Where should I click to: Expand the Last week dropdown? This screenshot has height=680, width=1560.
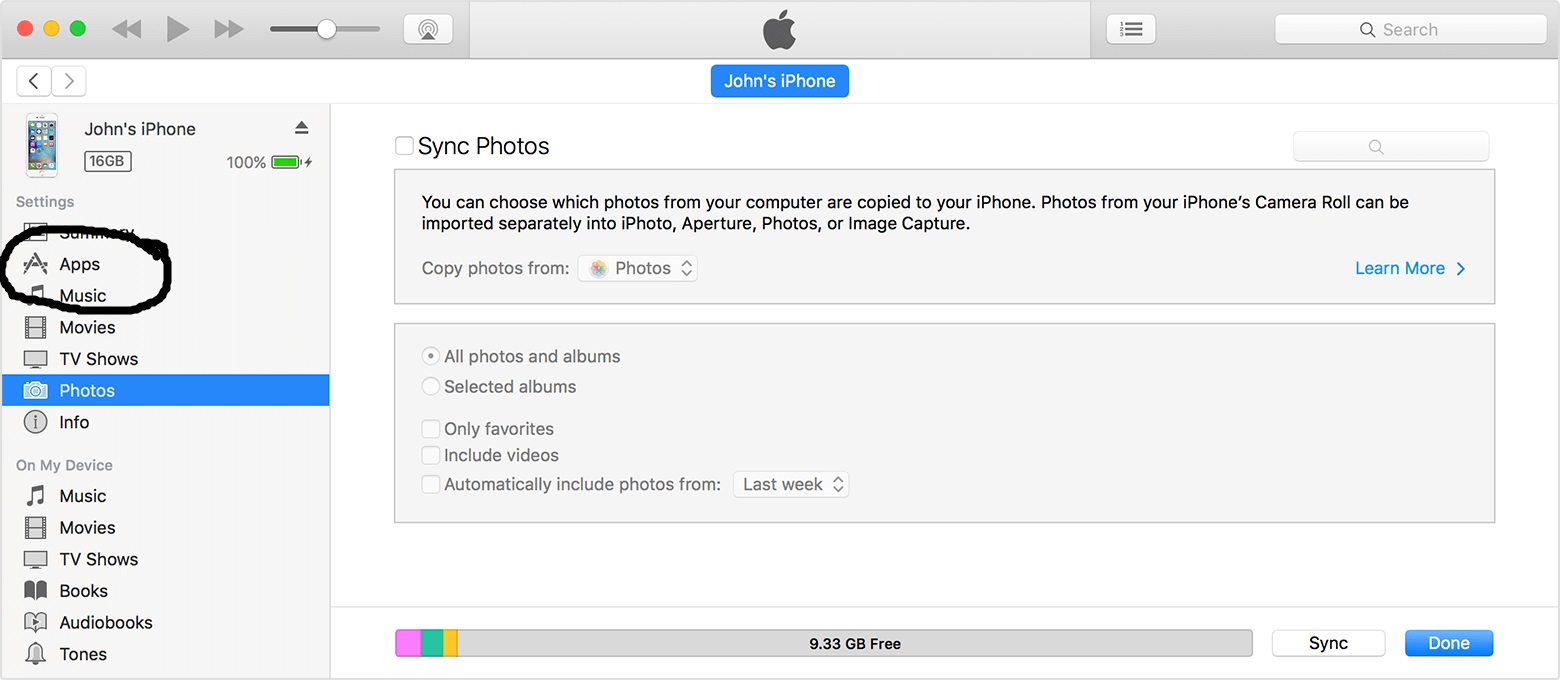click(x=791, y=484)
